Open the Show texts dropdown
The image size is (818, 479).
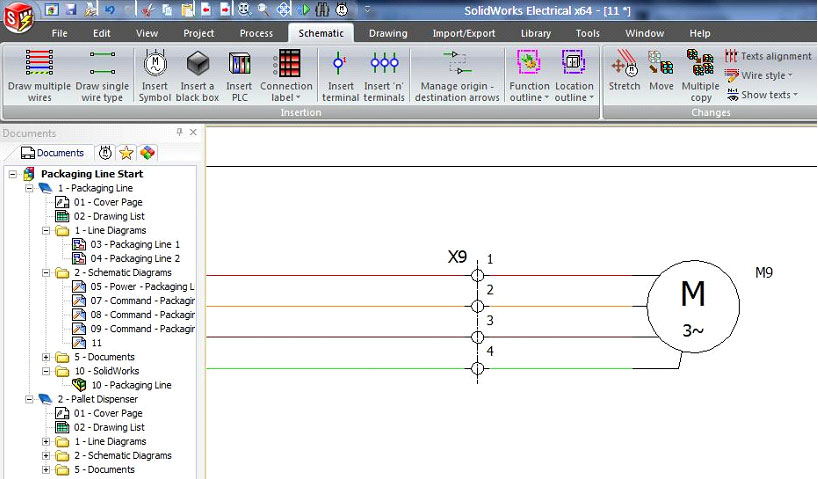(x=762, y=94)
